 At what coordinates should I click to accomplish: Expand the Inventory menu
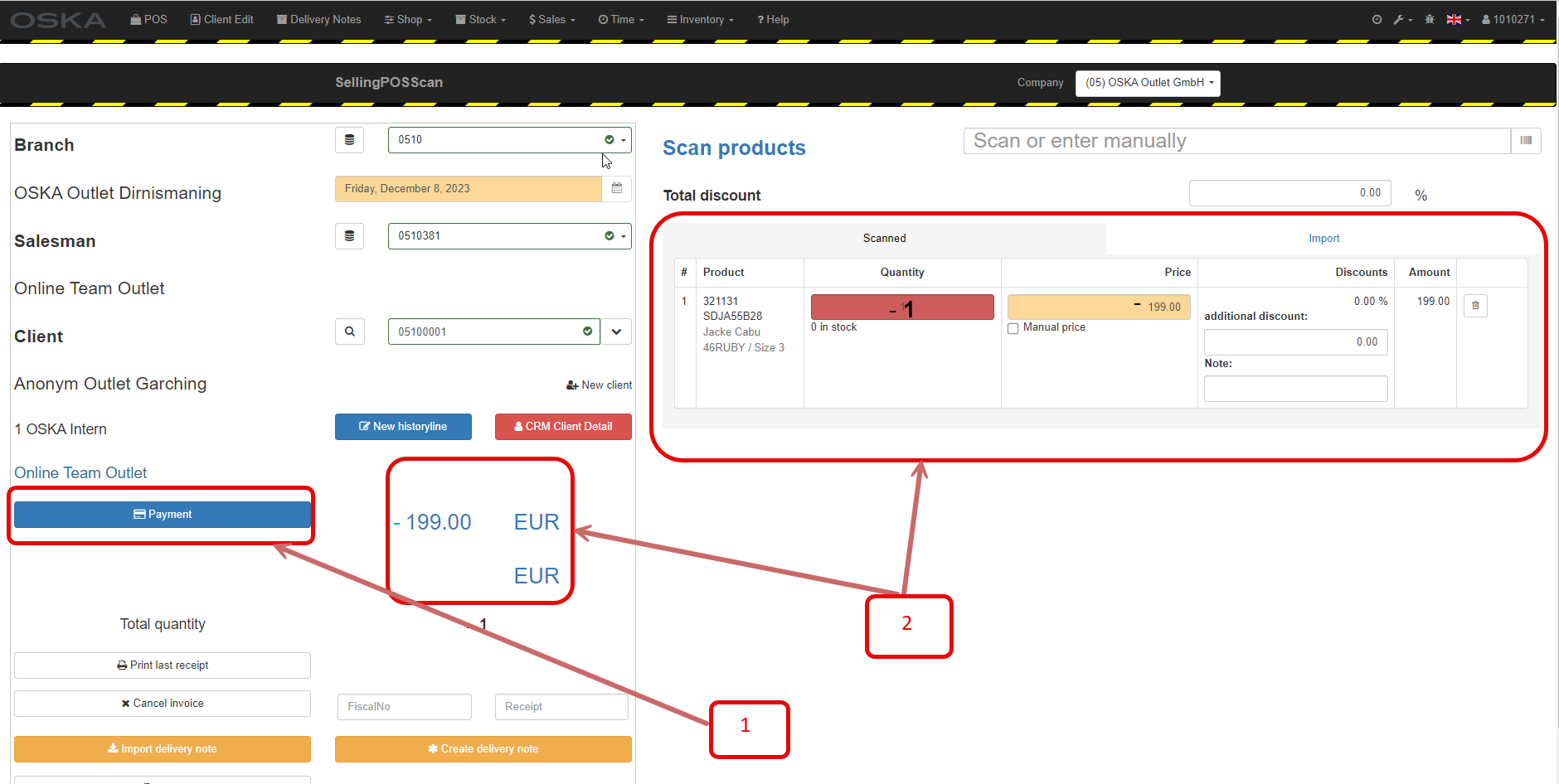click(x=701, y=19)
